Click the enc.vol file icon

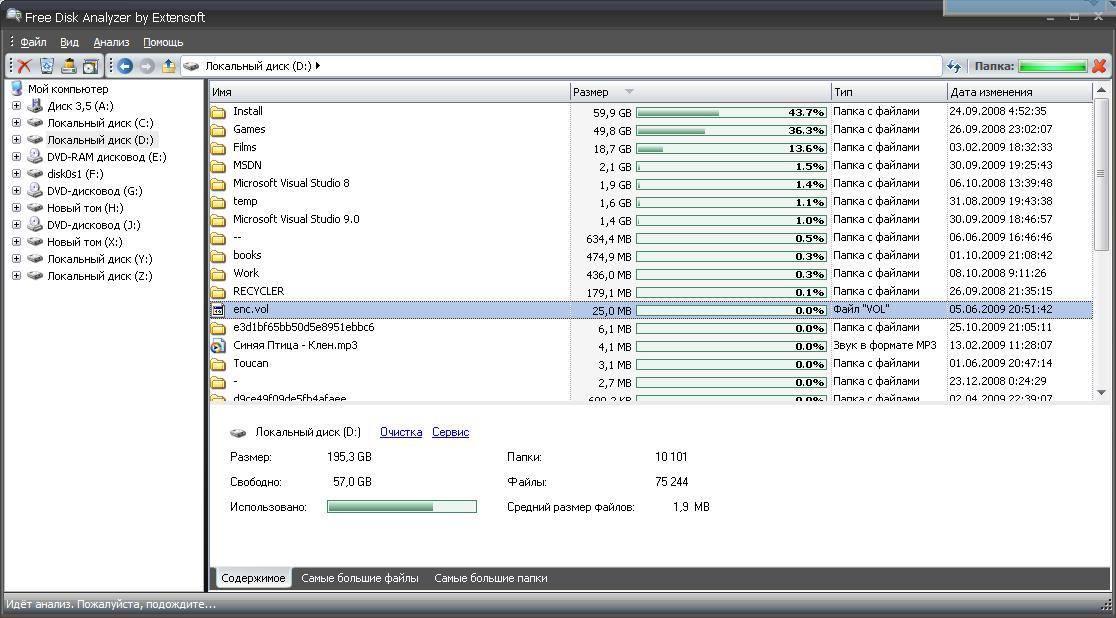[x=219, y=310]
